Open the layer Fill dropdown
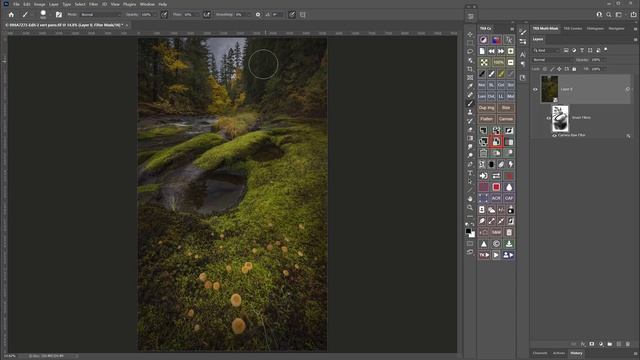Image resolution: width=640 pixels, height=360 pixels. 598,69
